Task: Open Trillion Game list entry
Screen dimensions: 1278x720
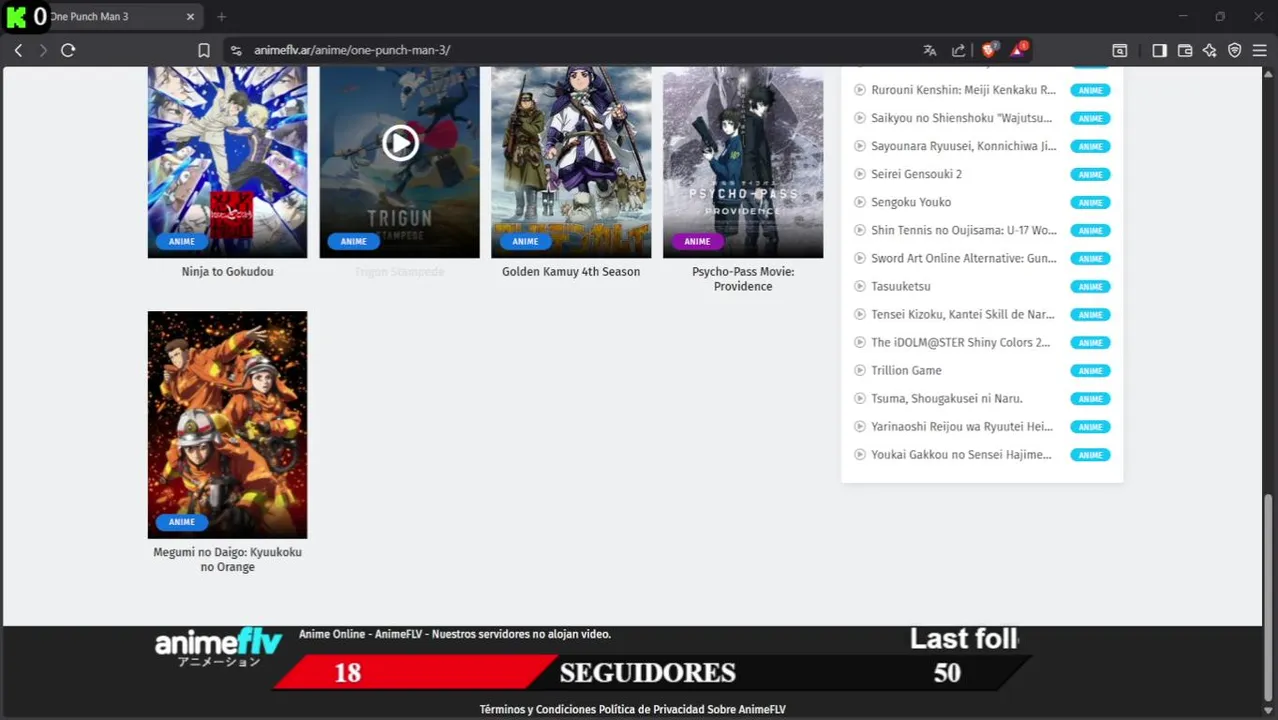Action: (x=906, y=370)
